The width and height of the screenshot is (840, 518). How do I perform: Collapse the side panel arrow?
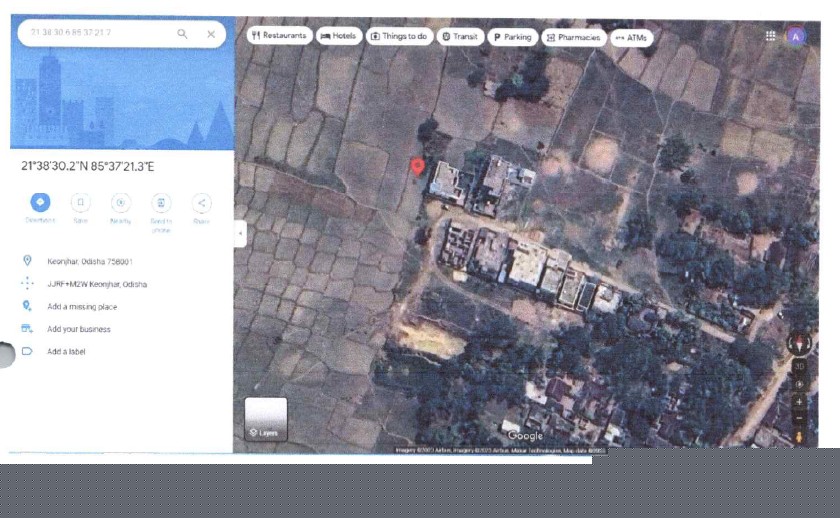[239, 234]
